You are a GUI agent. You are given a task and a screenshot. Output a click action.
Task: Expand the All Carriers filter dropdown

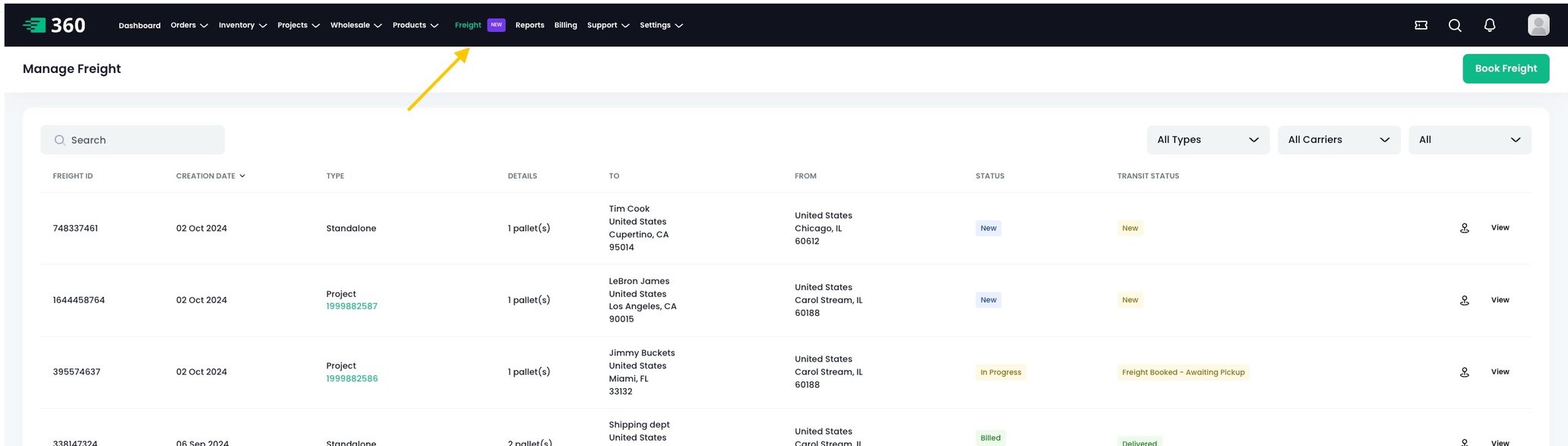[x=1338, y=140]
